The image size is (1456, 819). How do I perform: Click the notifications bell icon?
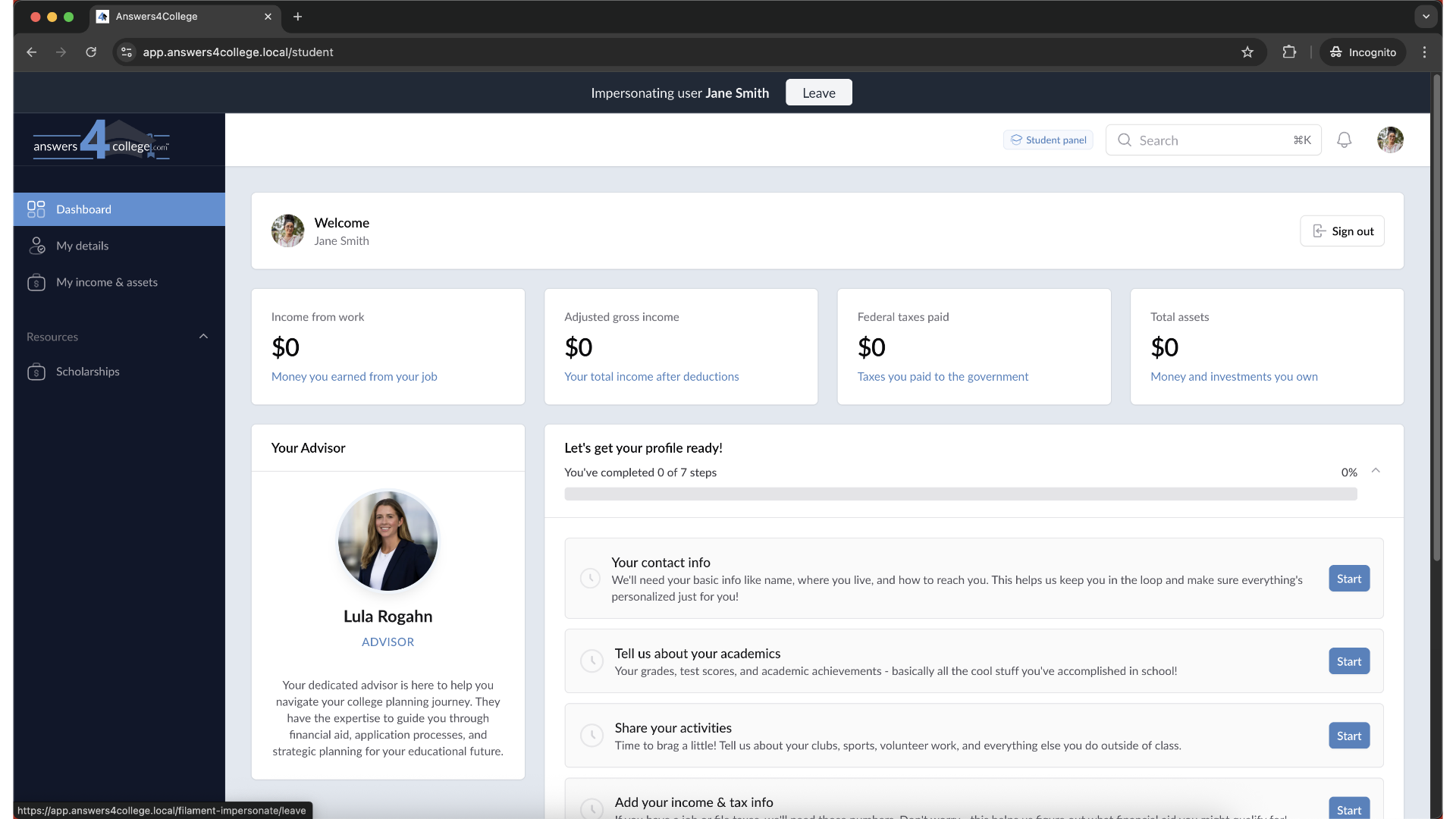pos(1344,140)
